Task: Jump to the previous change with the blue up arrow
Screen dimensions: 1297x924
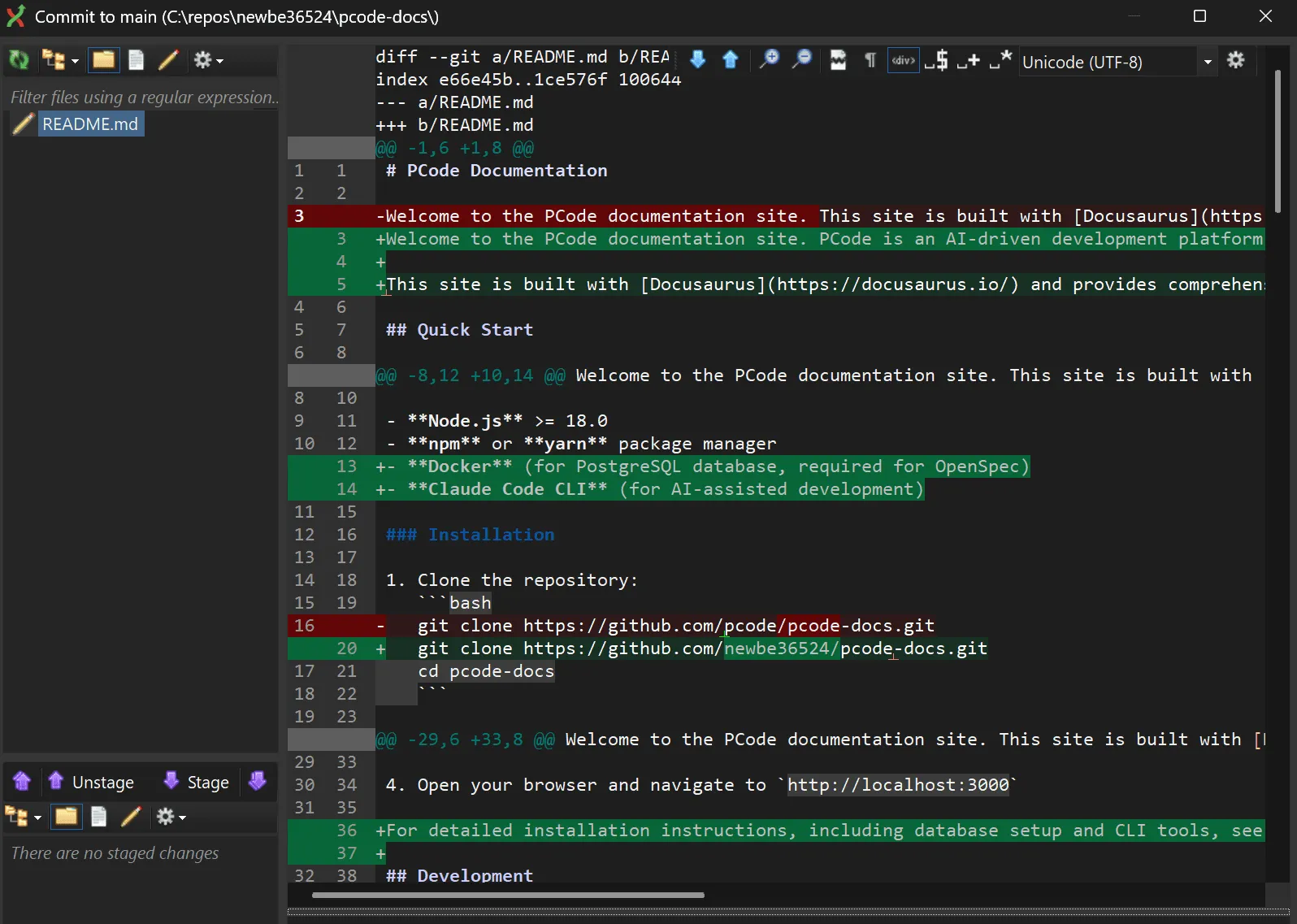Action: 730,59
